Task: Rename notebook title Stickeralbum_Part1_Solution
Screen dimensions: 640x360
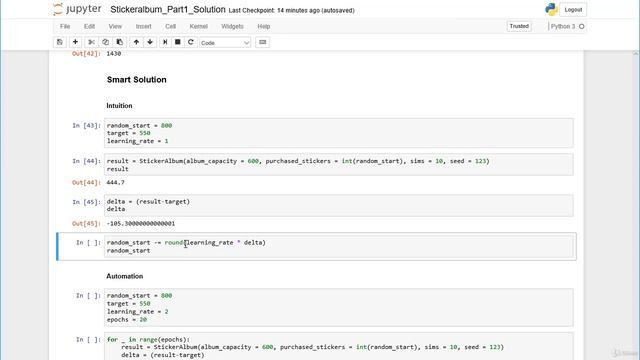Action: point(167,9)
